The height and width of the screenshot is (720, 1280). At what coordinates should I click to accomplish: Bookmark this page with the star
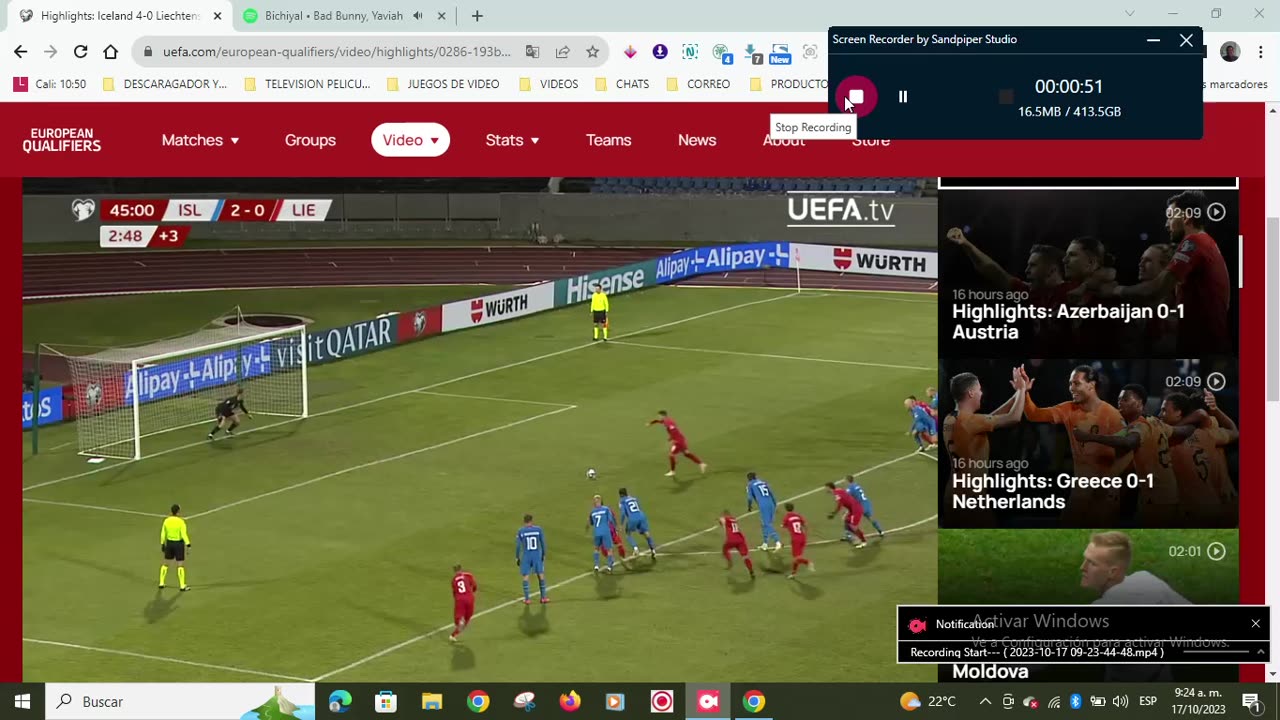593,52
